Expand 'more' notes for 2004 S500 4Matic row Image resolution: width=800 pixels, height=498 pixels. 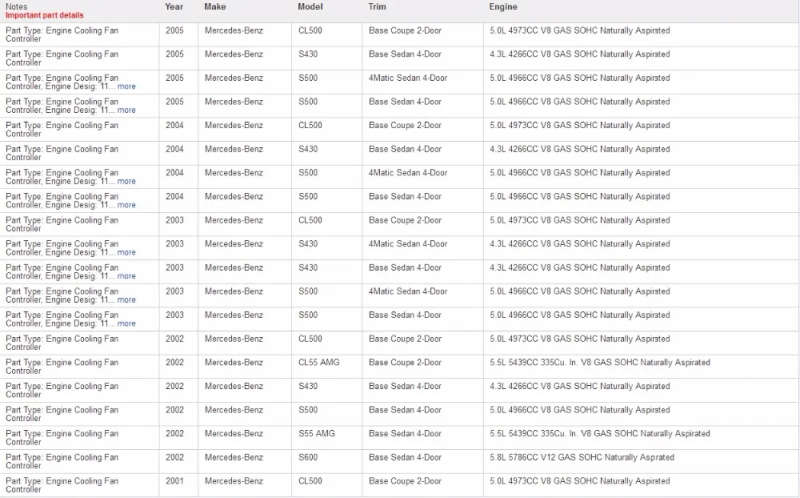[x=127, y=181]
